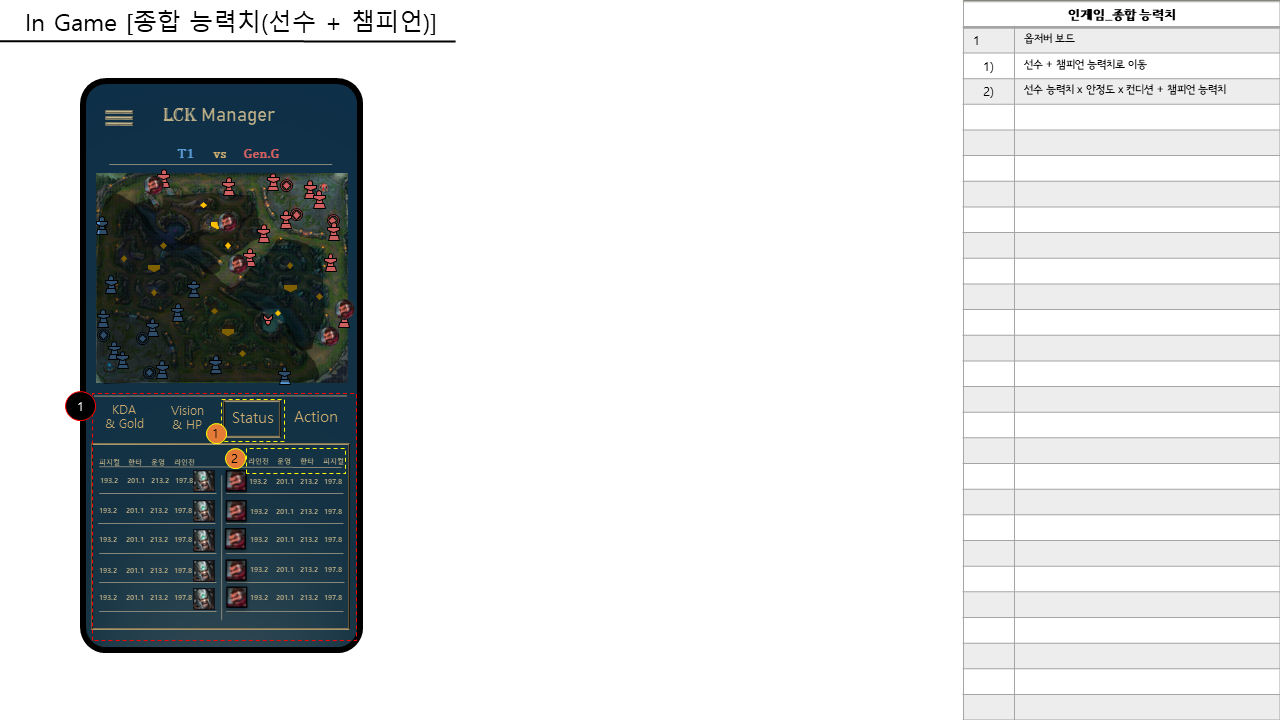
Task: Select Gen.G's bottom-row red champion portrait
Action: [236, 598]
